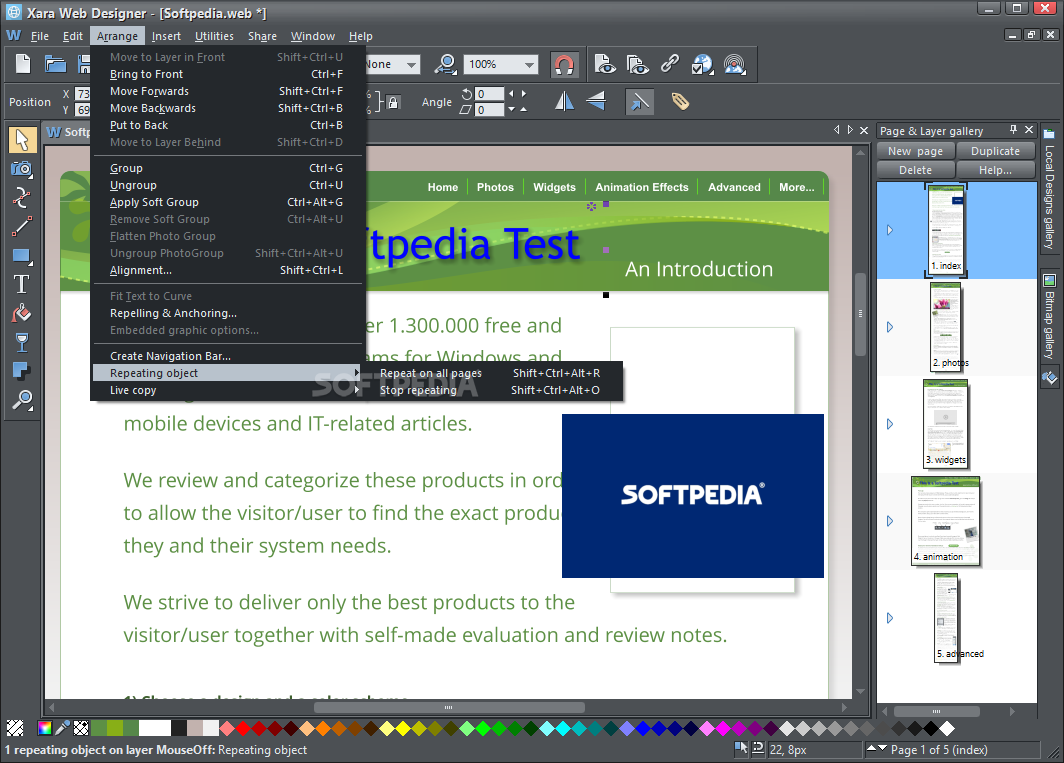Preview all pages in the website
Image resolution: width=1064 pixels, height=763 pixels.
coord(636,64)
